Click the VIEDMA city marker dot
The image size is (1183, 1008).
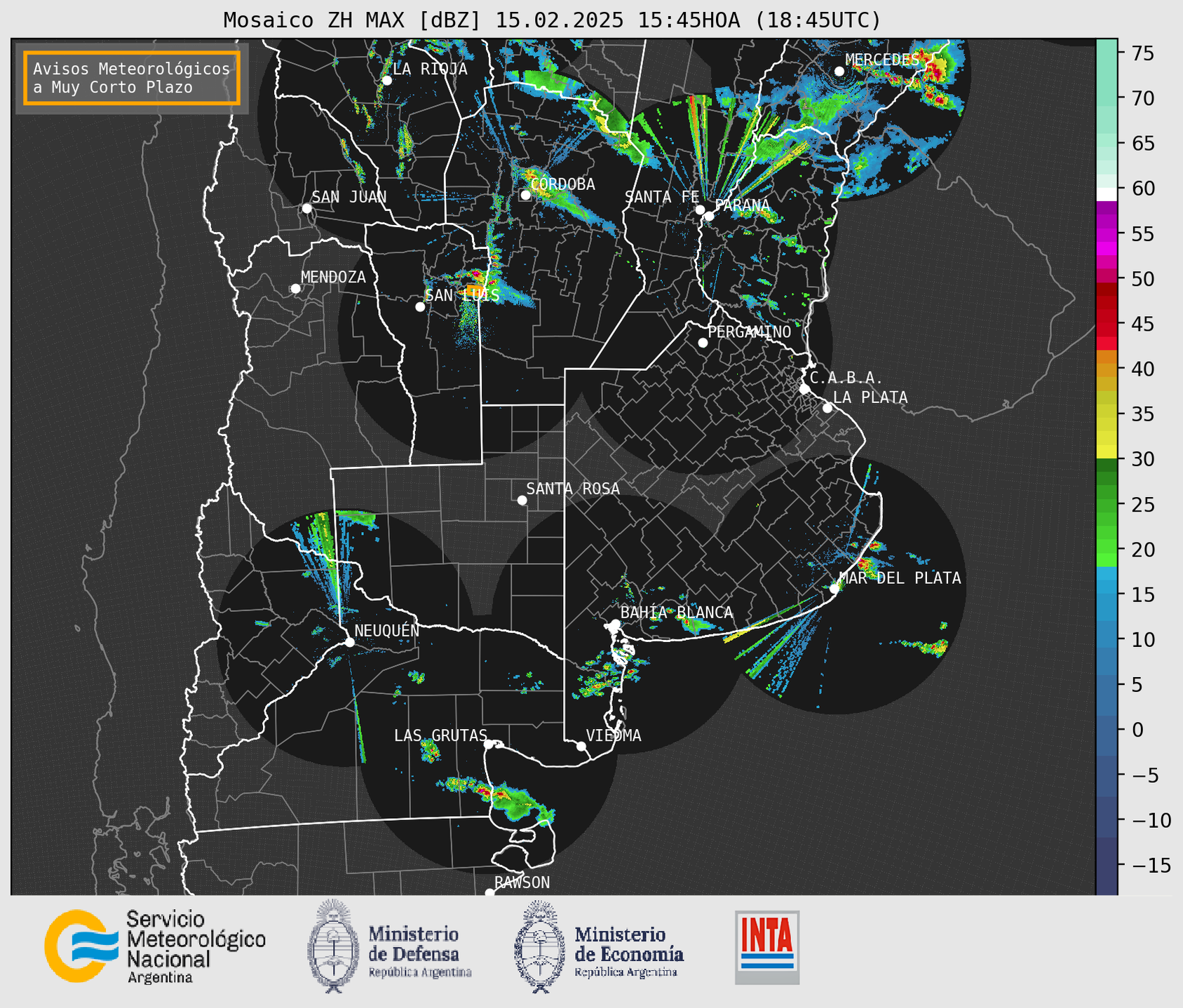581,746
